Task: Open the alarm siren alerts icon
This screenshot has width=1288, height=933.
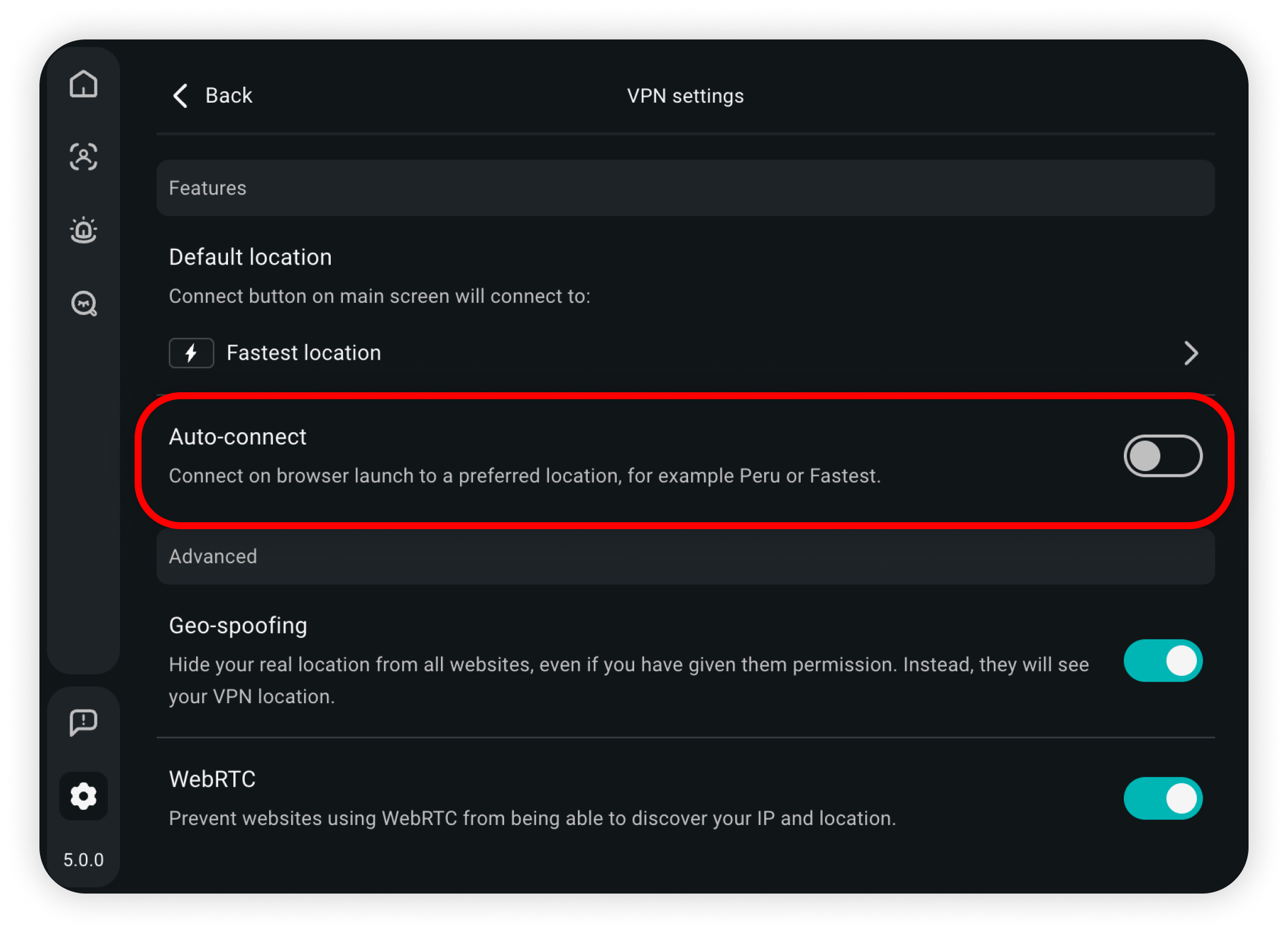Action: pos(84,230)
